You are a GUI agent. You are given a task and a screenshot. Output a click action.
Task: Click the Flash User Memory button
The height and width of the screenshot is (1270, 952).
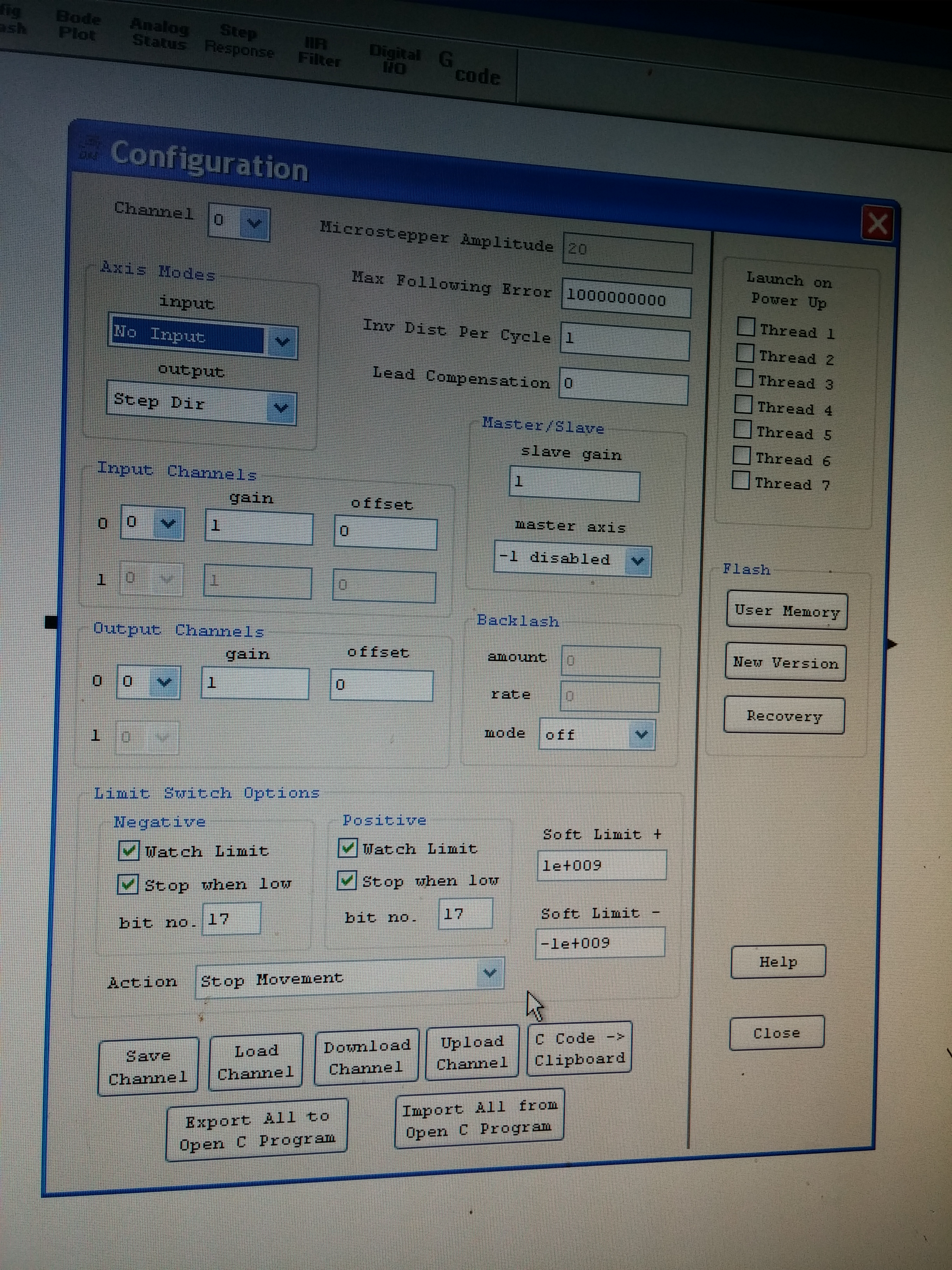click(786, 611)
